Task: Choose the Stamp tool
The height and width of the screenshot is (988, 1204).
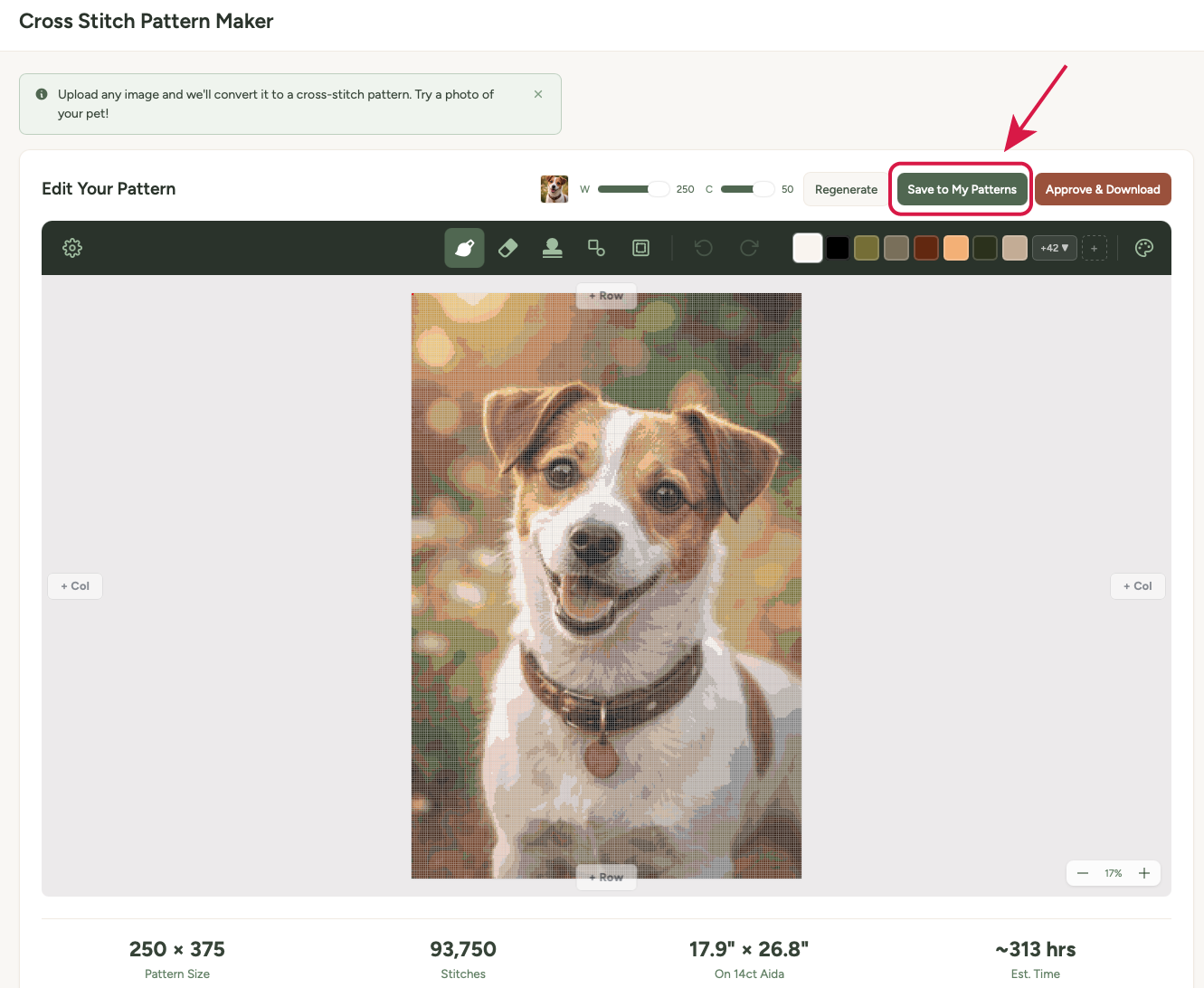Action: click(553, 247)
